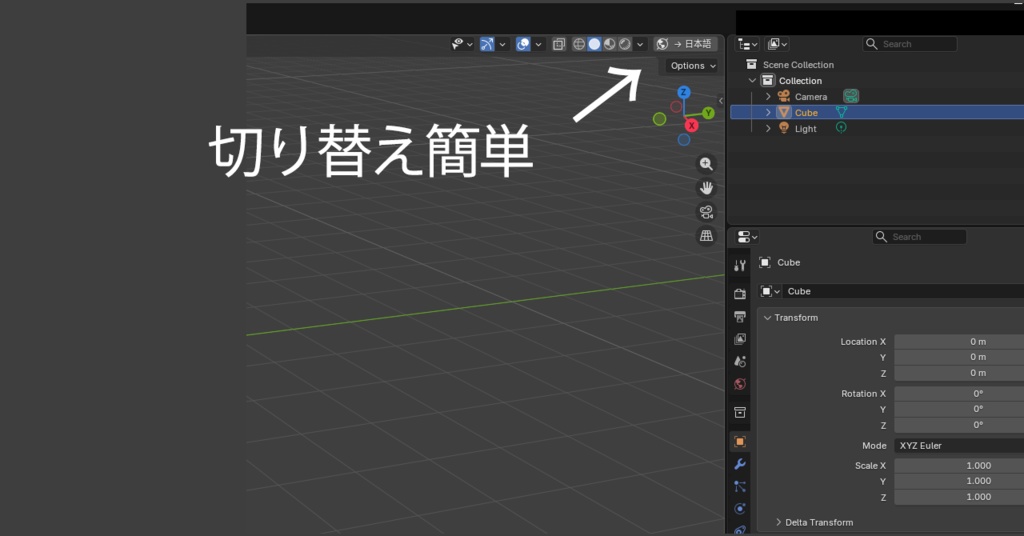
Task: Open the View Layer properties tab
Action: [739, 339]
